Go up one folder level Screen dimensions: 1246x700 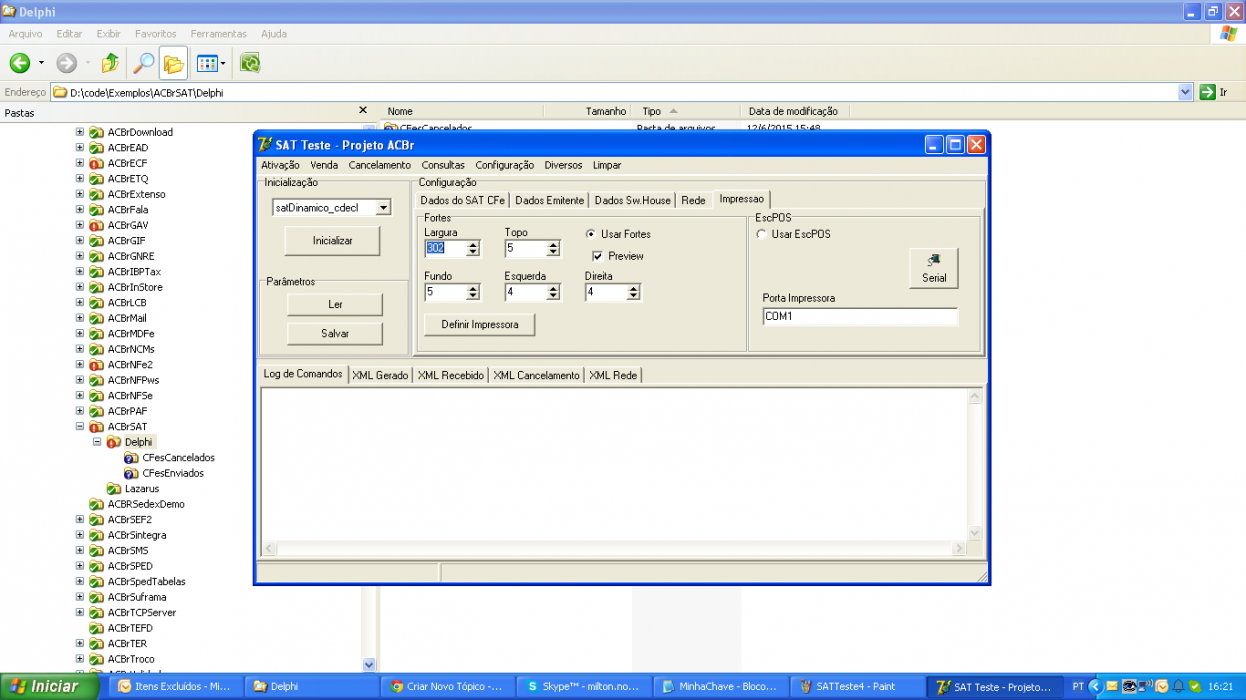110,63
